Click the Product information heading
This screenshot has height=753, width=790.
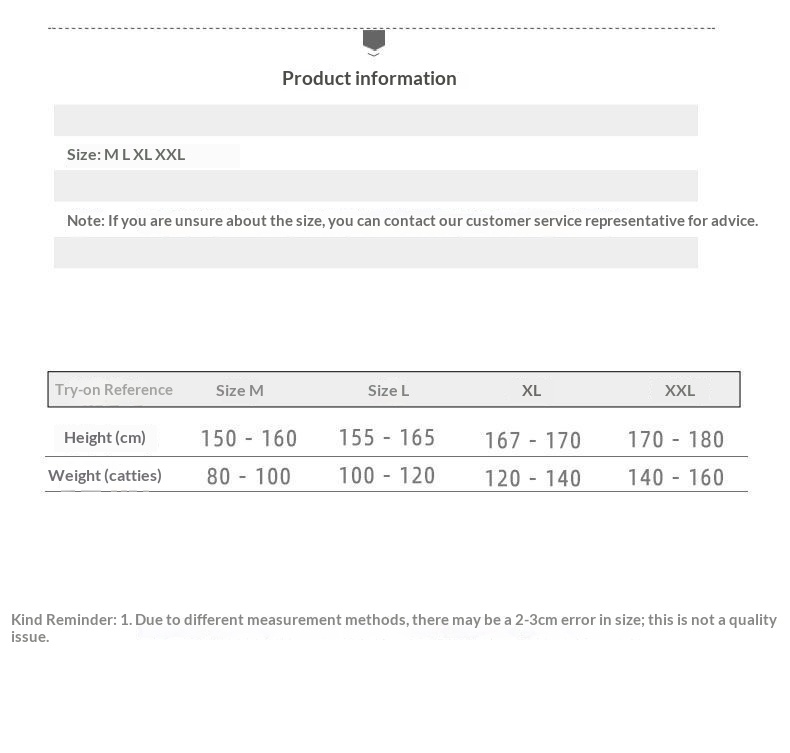coord(369,78)
